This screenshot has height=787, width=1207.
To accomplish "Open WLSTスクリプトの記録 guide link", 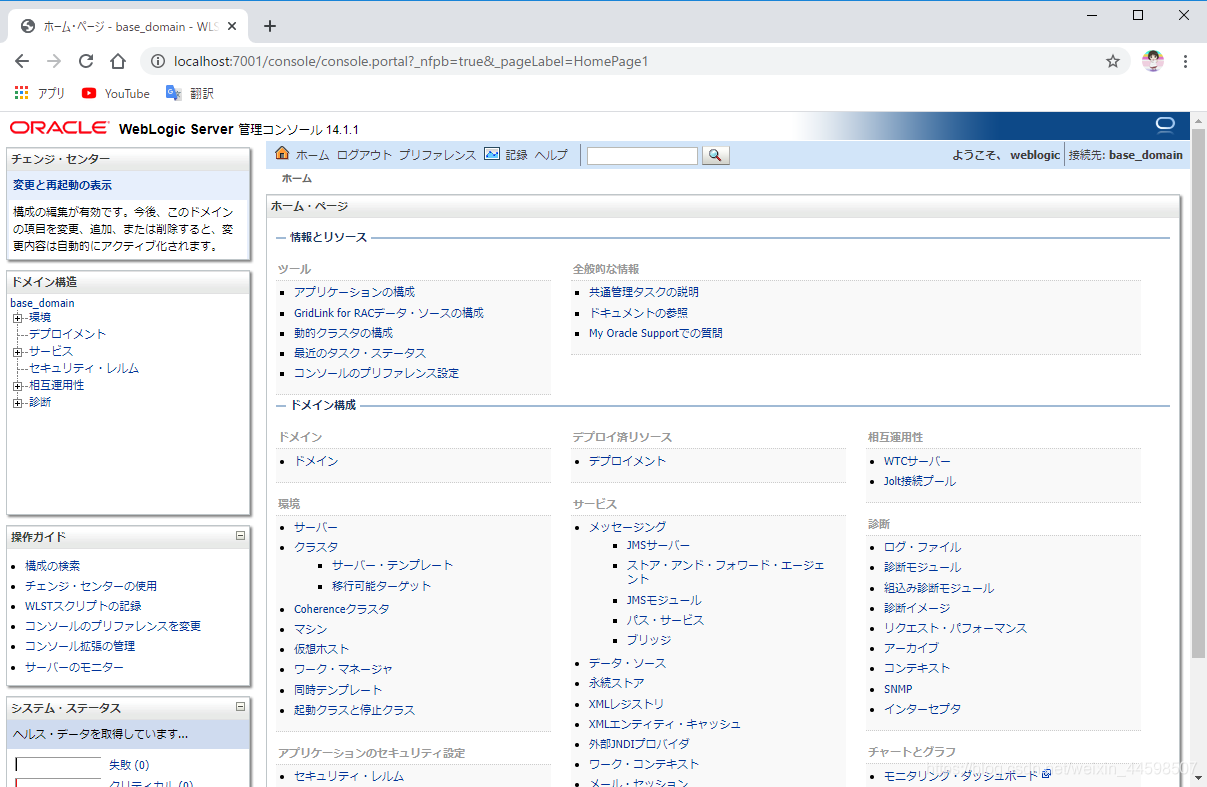I will pyautogui.click(x=83, y=606).
